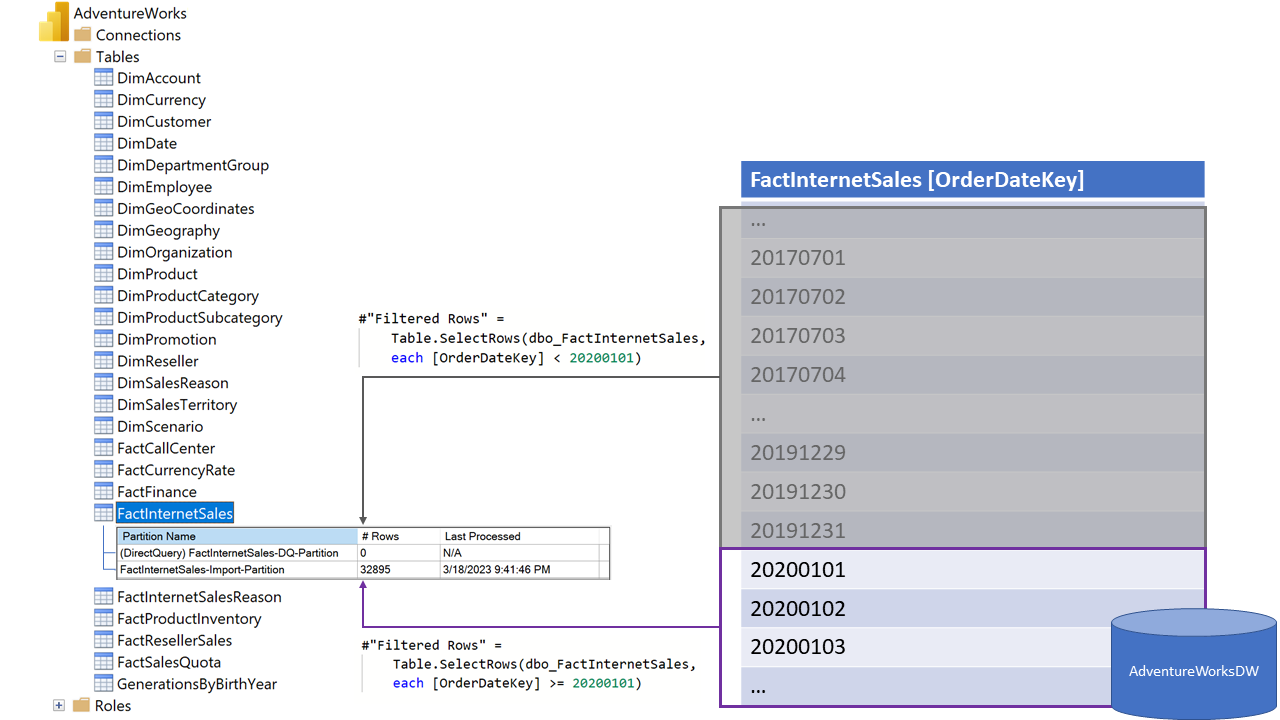
Task: Click the DimAccount table icon
Action: tap(103, 77)
